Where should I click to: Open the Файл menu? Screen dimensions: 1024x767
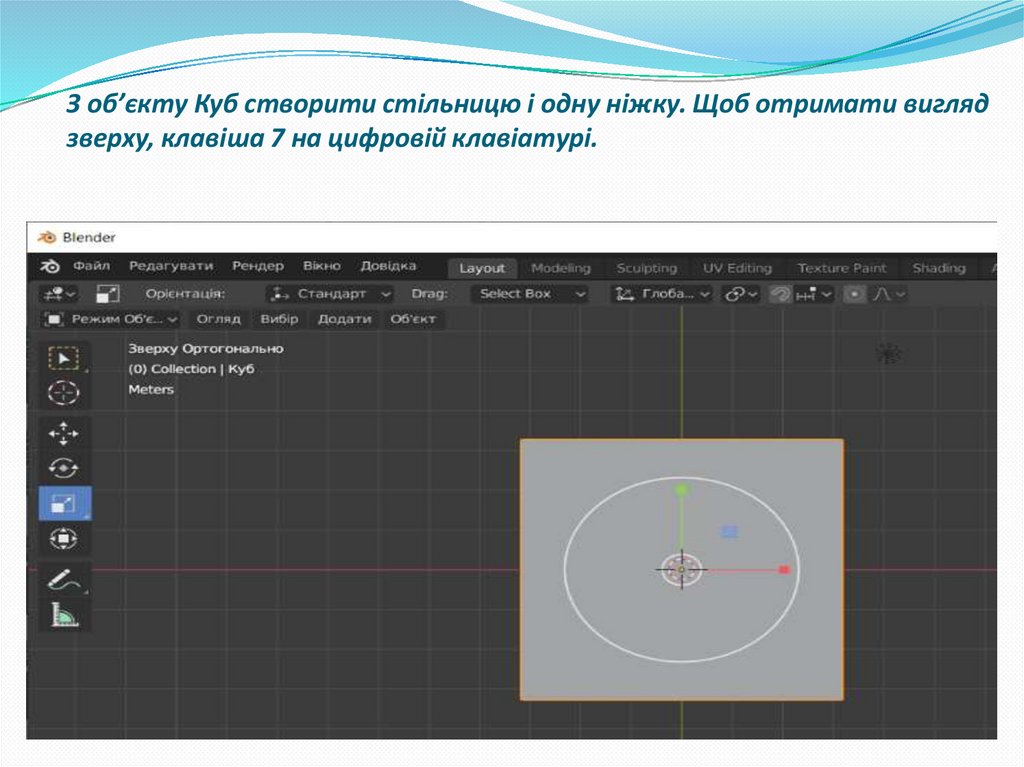pyautogui.click(x=91, y=267)
